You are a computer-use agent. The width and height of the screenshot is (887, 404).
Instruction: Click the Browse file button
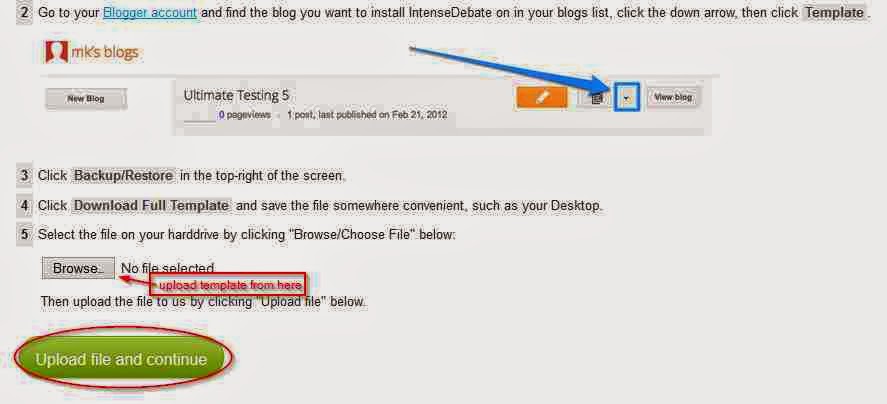(x=77, y=268)
